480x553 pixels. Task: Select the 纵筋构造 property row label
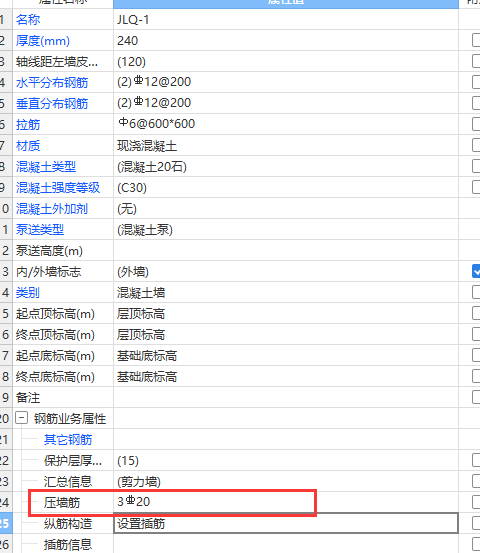(68, 523)
